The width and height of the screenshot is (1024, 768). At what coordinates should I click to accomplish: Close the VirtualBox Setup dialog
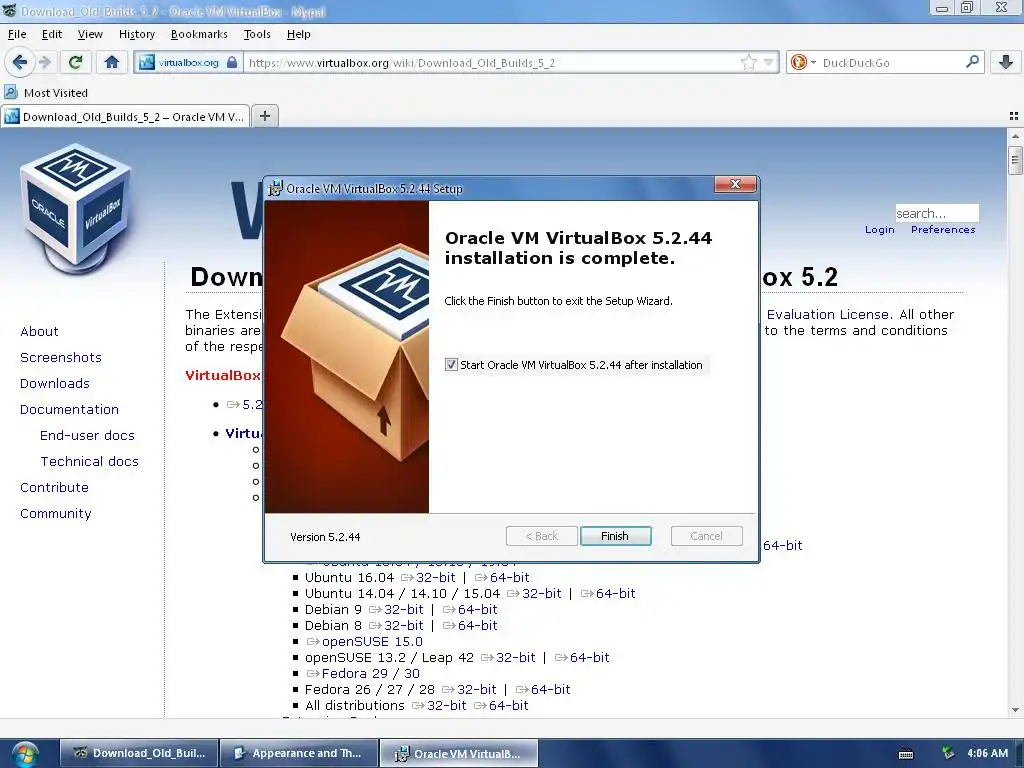pyautogui.click(x=735, y=184)
